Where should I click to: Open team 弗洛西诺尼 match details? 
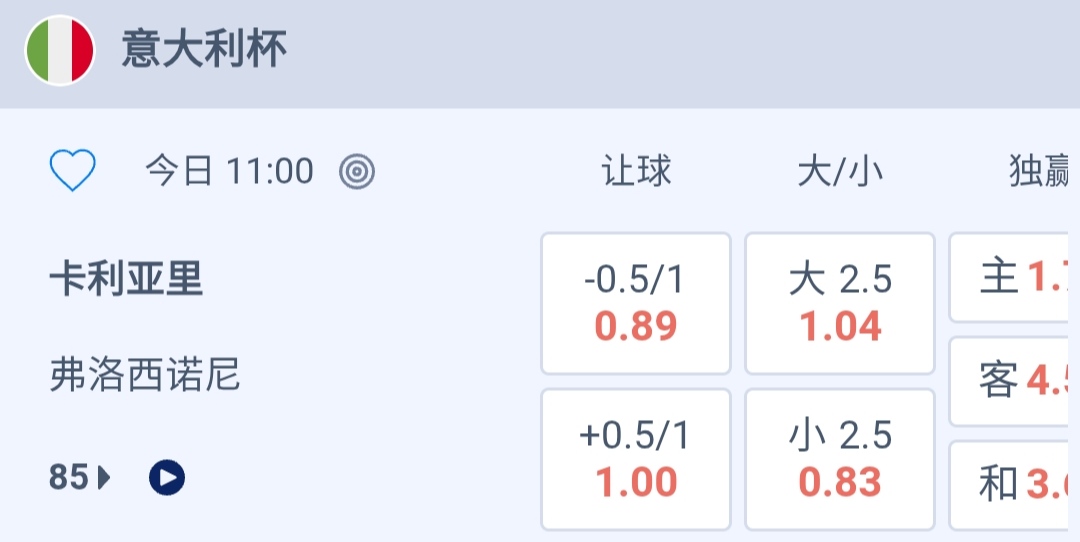pos(145,376)
